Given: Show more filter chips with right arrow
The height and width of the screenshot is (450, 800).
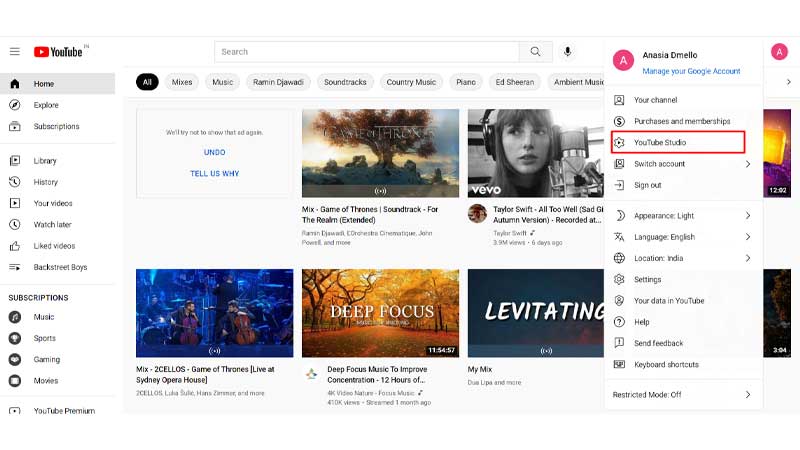Looking at the screenshot, I should 789,82.
